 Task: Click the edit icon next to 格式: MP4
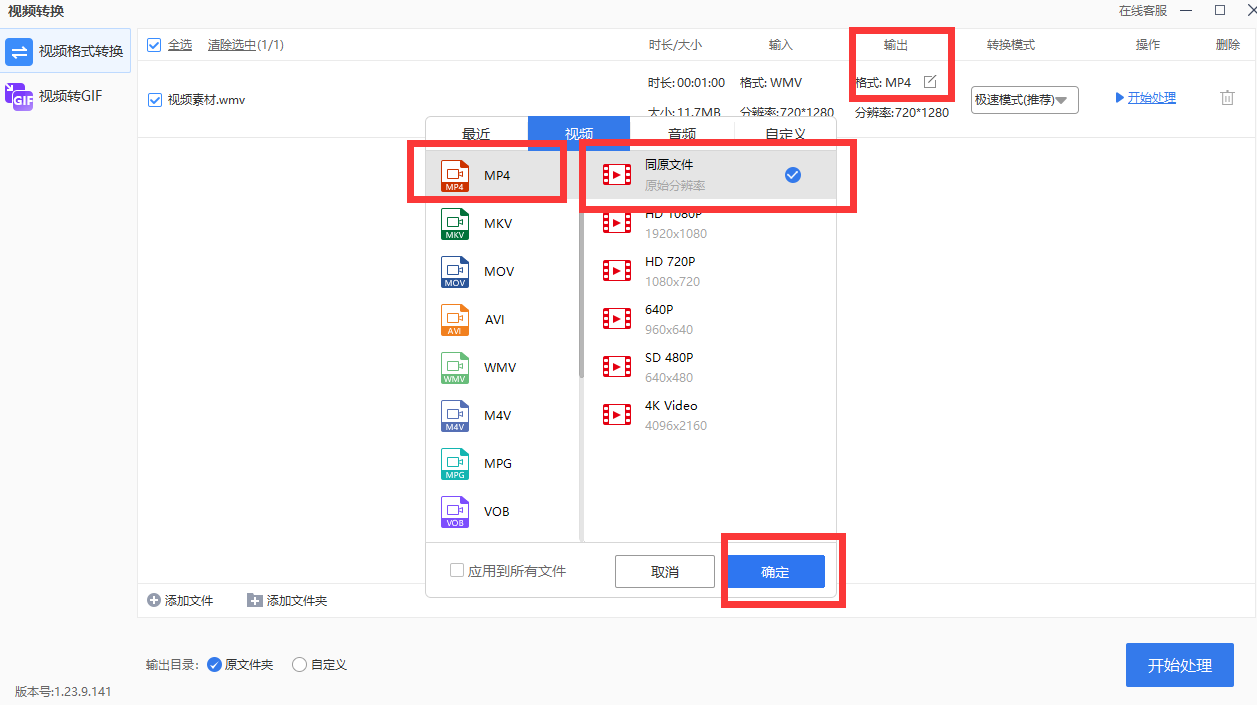[x=930, y=82]
